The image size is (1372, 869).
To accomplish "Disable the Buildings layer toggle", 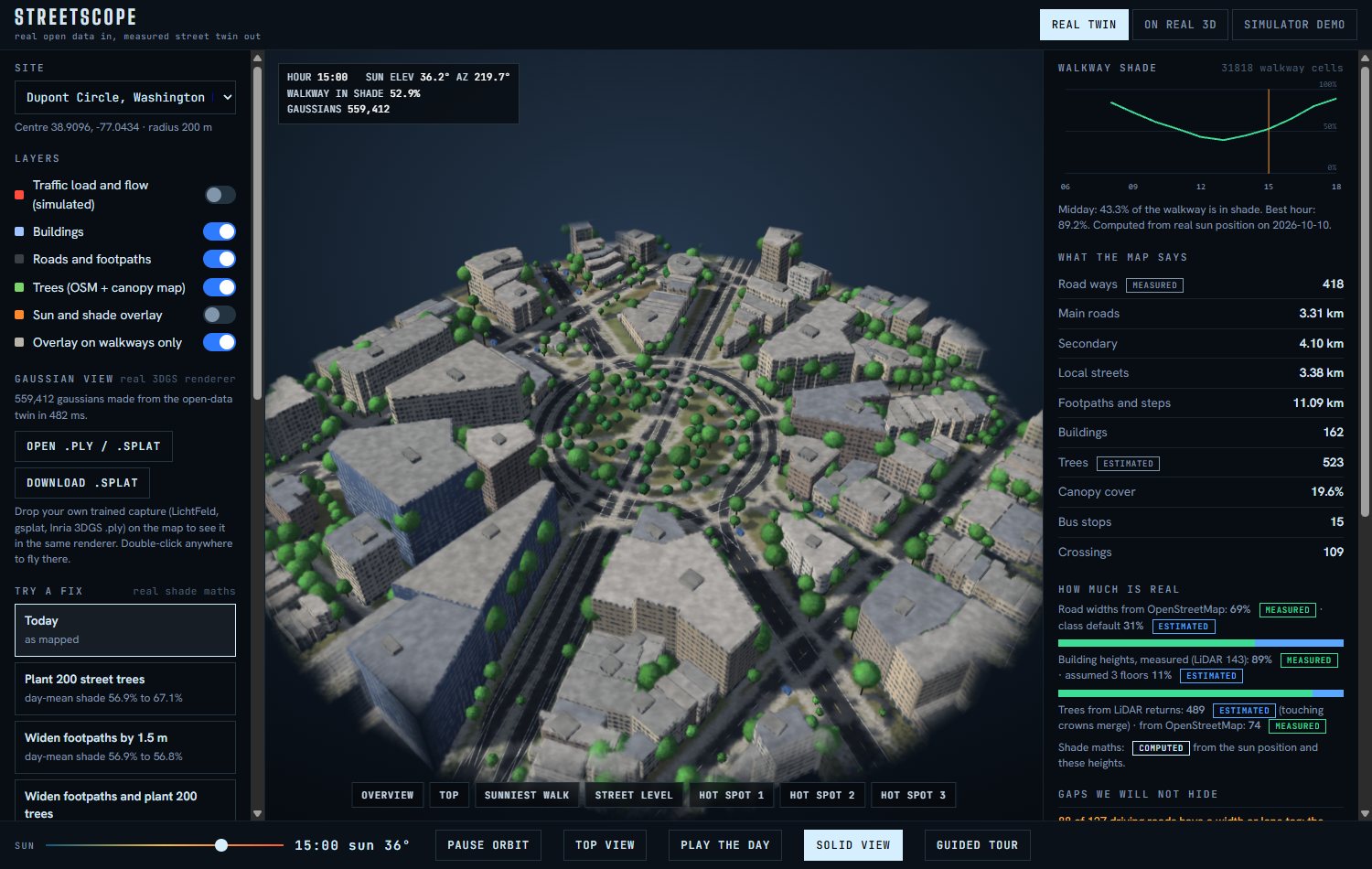I will 220,231.
